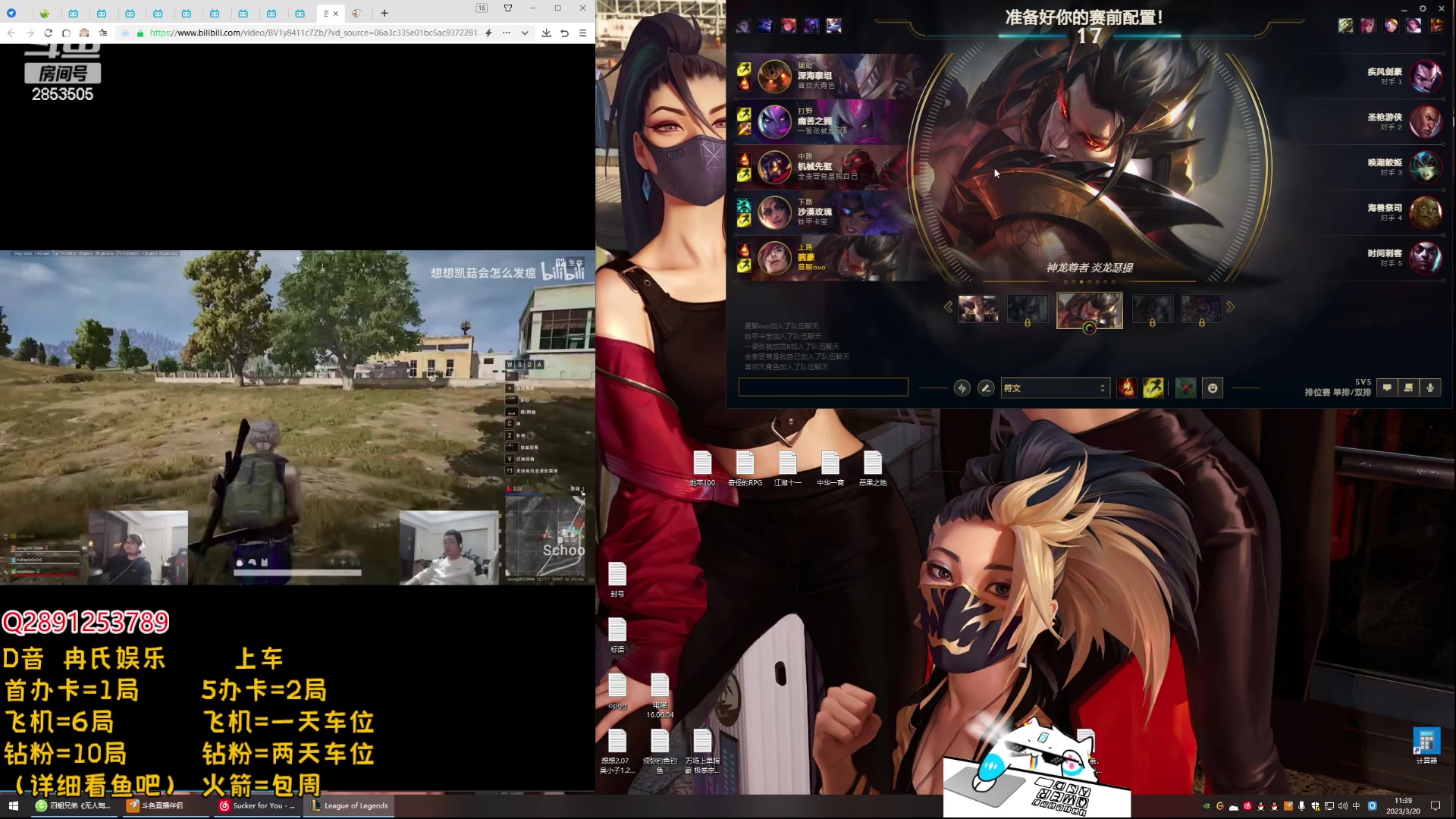The image size is (1456, 819).
Task: Click the bilibili URL address bar
Action: tap(313, 33)
